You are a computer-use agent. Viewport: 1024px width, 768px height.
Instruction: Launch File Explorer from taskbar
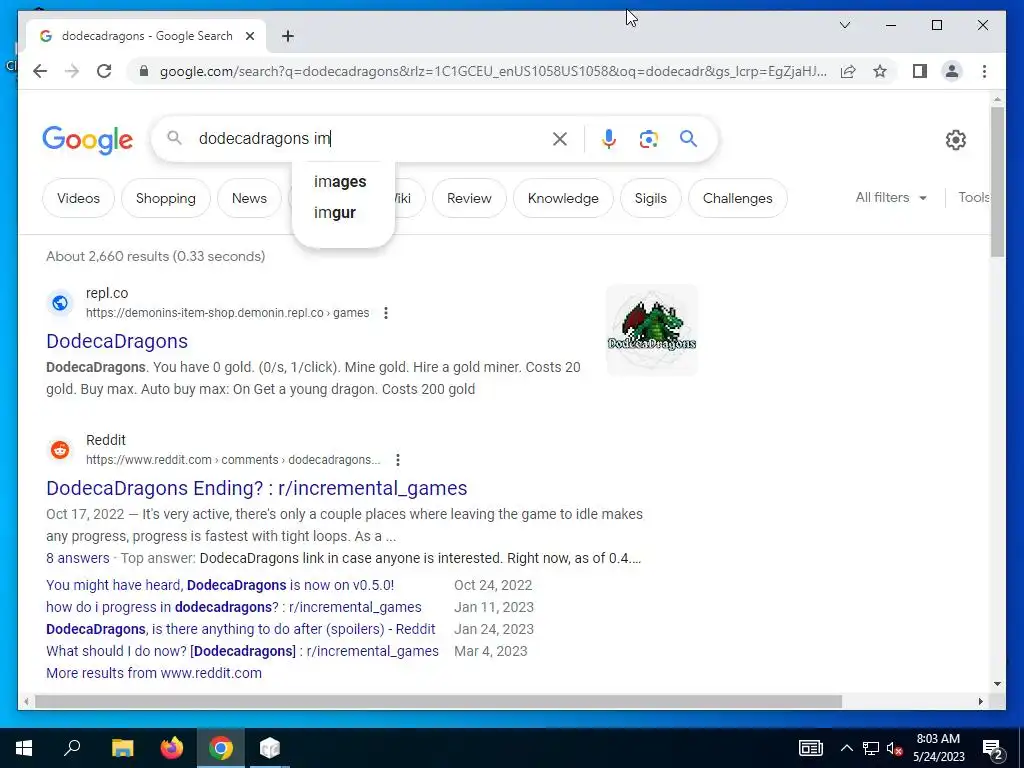click(x=122, y=748)
